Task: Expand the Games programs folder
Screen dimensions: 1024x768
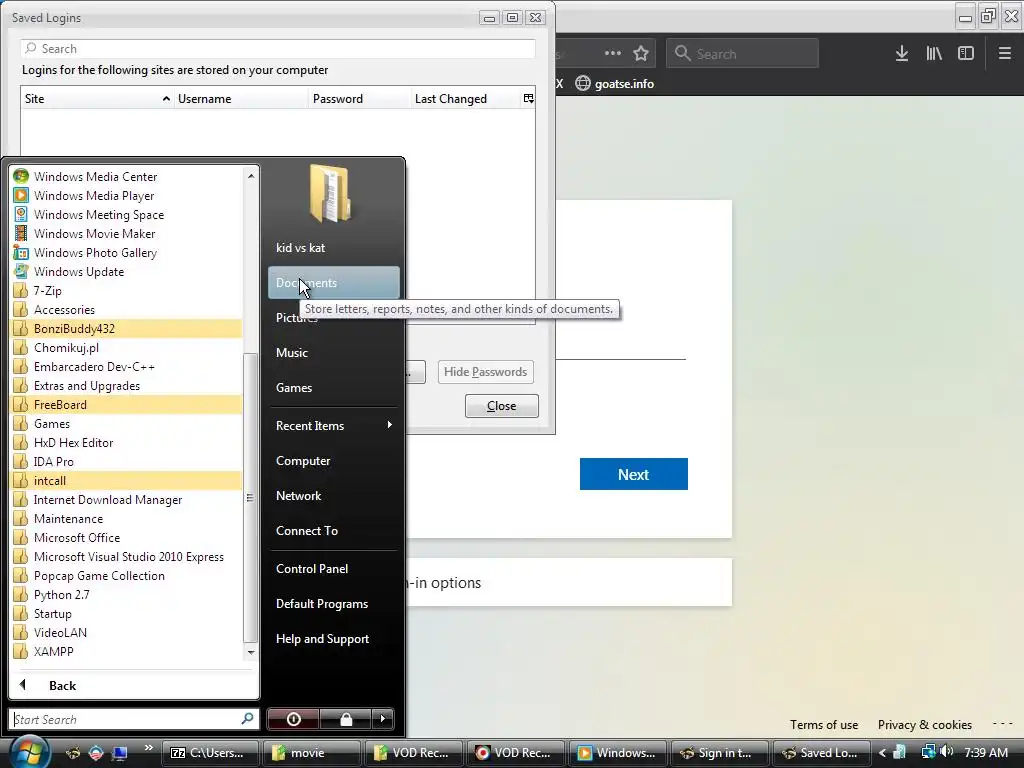Action: click(x=127, y=423)
